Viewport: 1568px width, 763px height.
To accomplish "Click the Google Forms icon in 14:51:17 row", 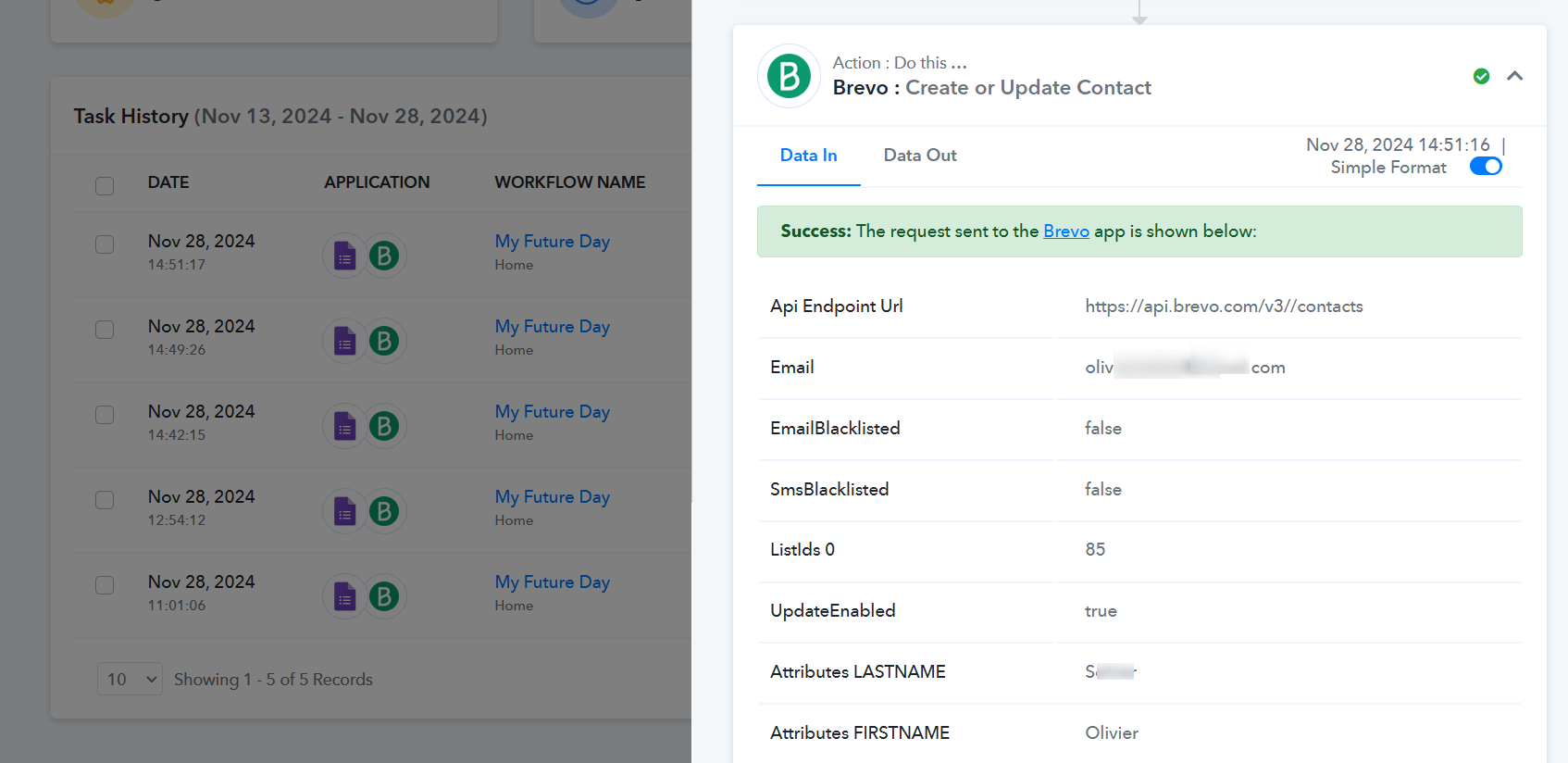I will pyautogui.click(x=344, y=256).
